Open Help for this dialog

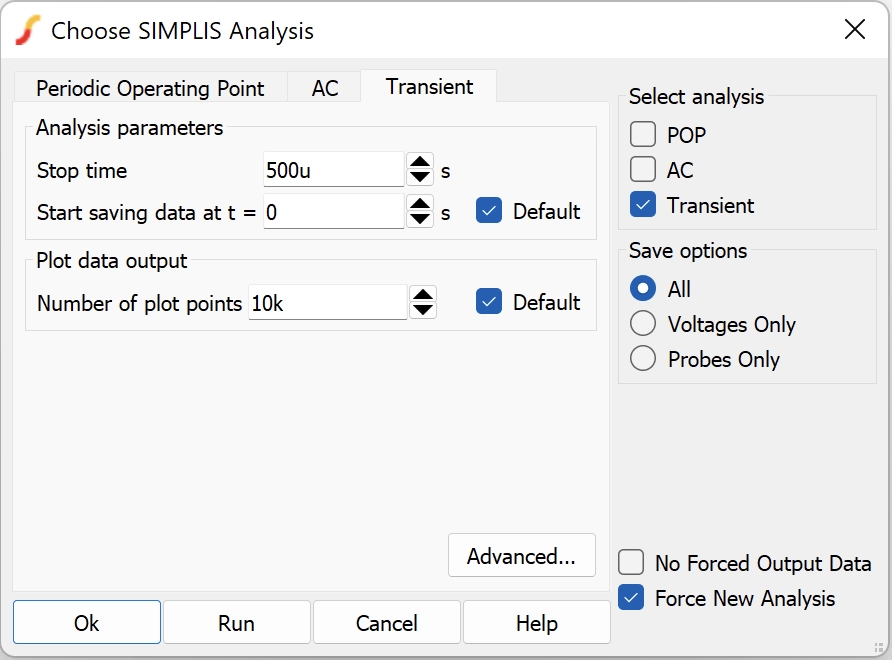536,622
